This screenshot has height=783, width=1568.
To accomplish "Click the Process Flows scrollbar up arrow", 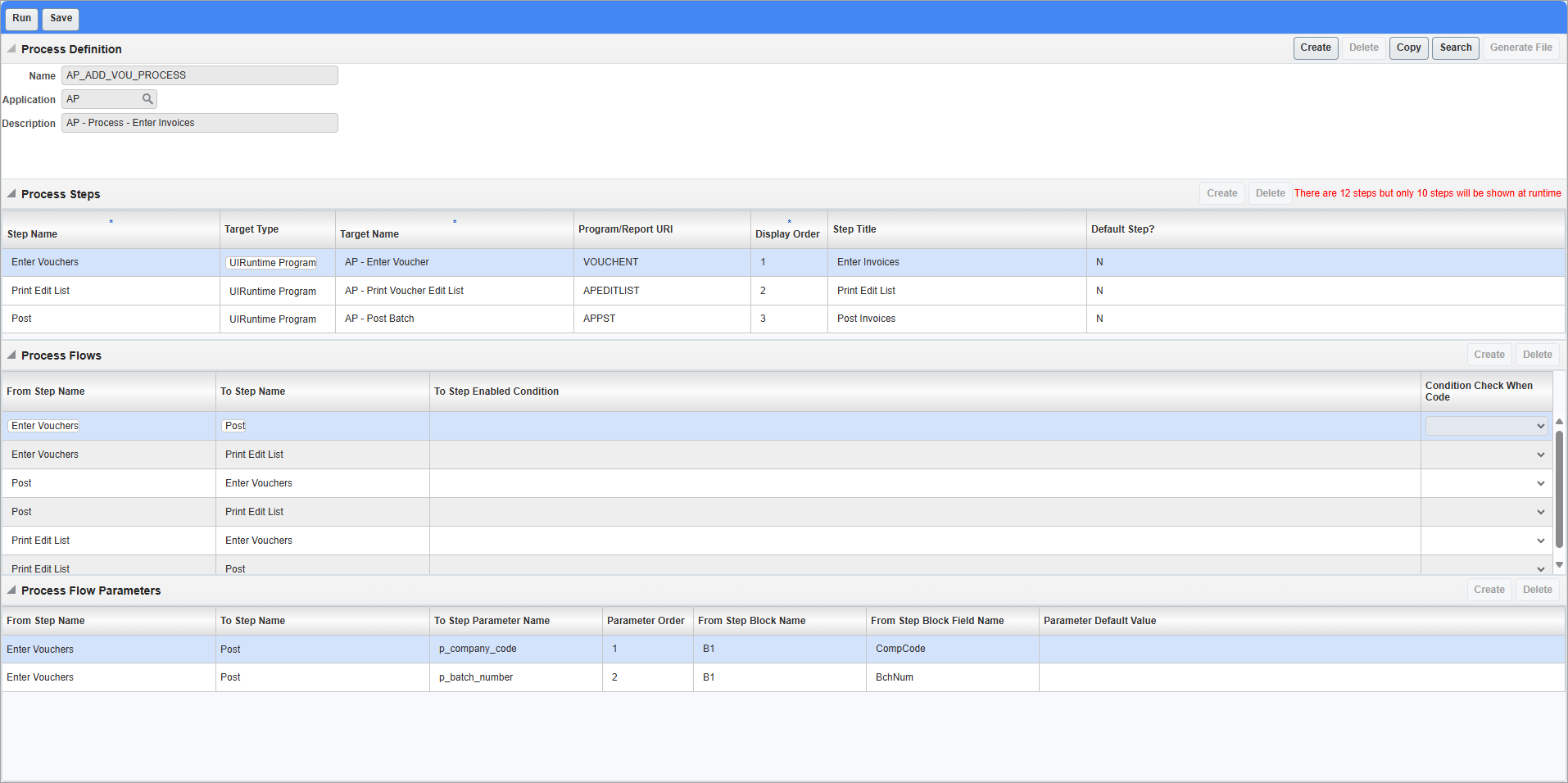I will click(1559, 421).
